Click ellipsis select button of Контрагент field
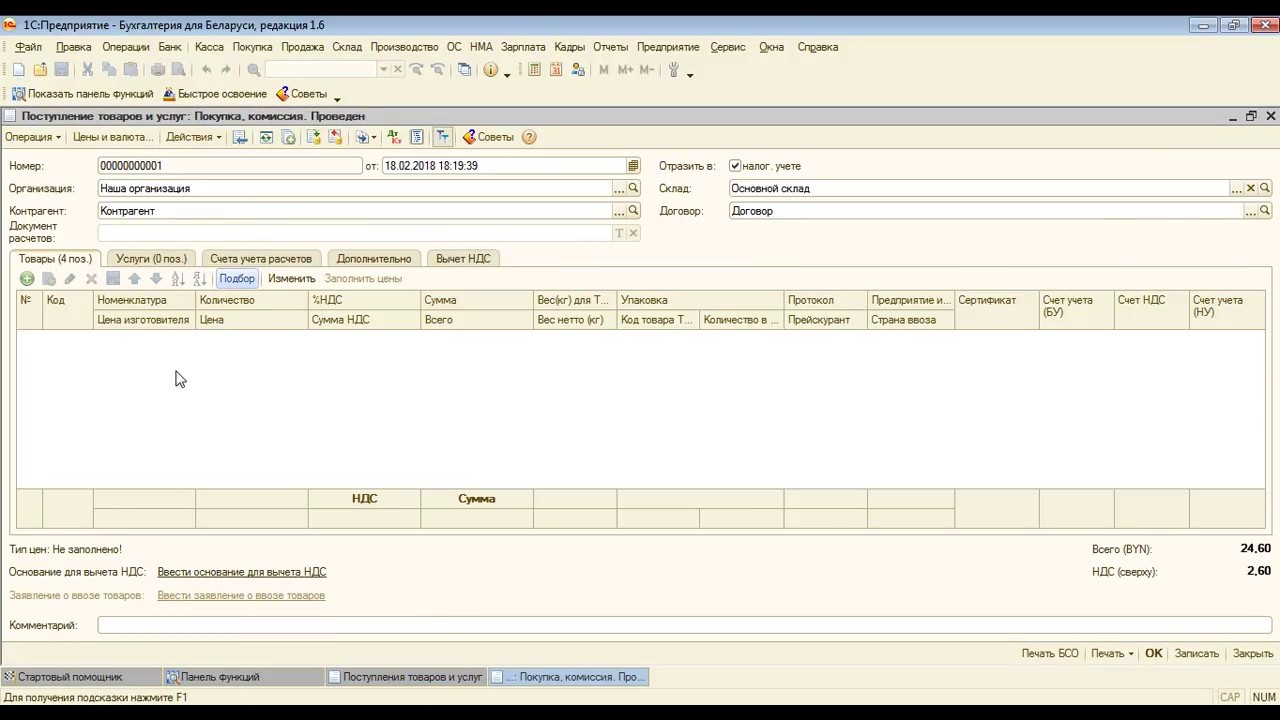The height and width of the screenshot is (720, 1280). pos(619,211)
